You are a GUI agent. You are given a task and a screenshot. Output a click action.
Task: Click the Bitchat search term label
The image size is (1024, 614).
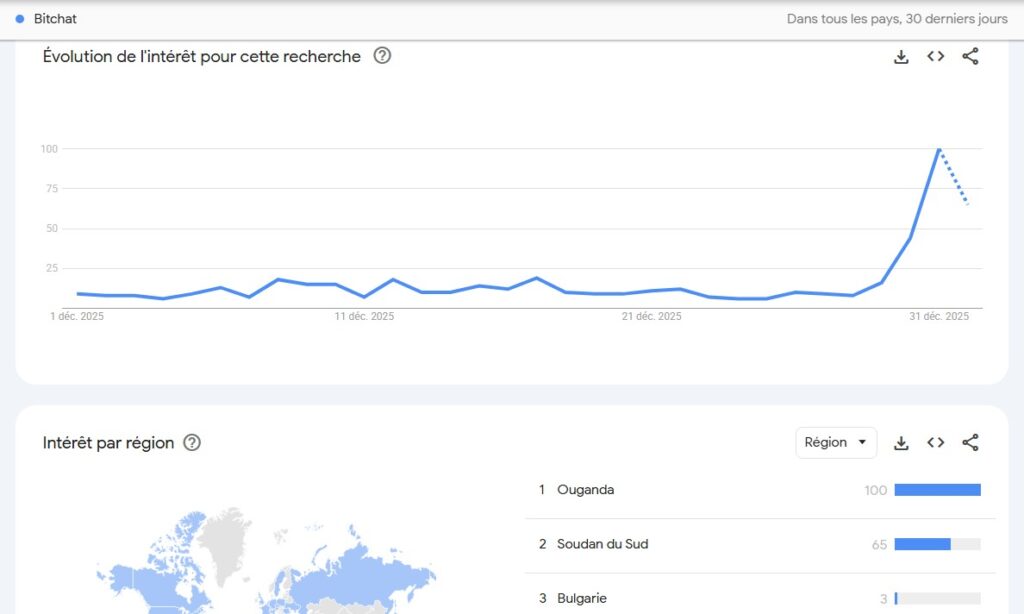click(x=55, y=19)
